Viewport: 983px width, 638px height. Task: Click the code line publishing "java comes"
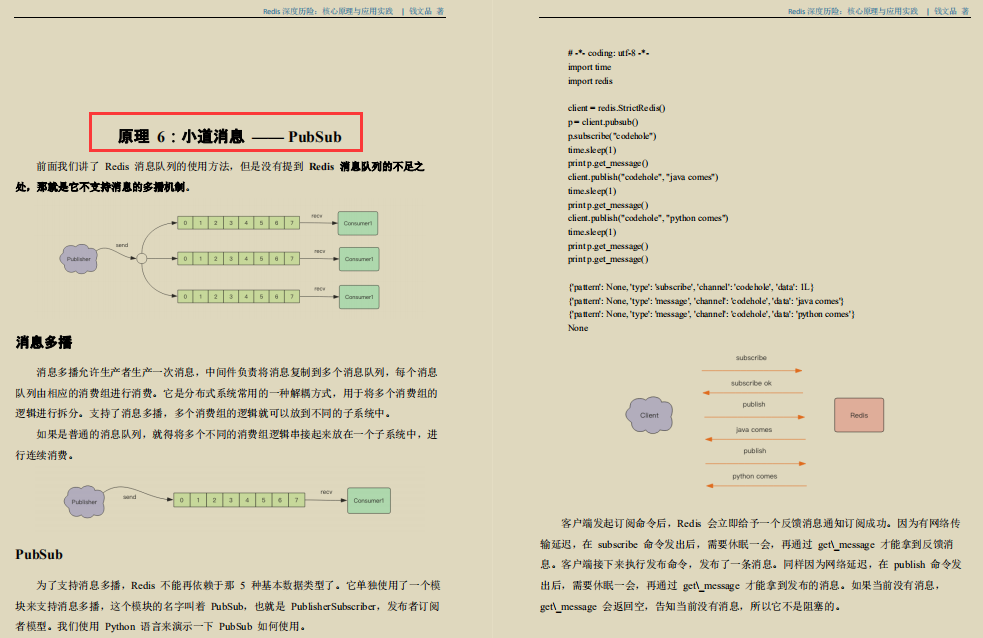(643, 177)
